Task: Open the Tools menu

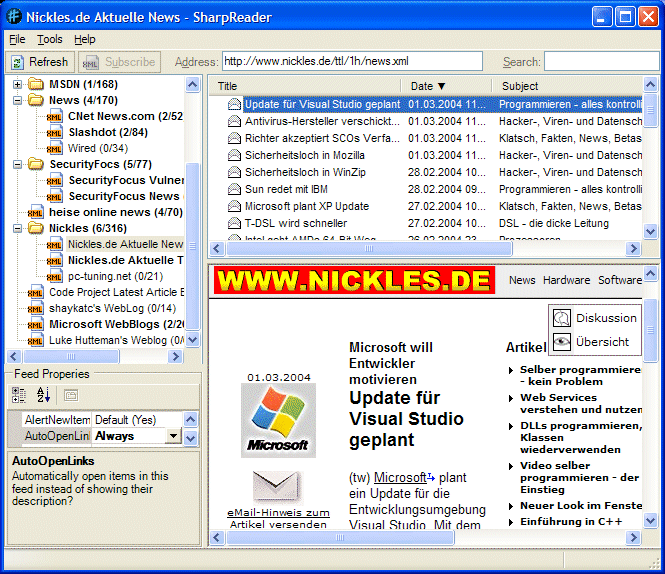Action: point(50,39)
